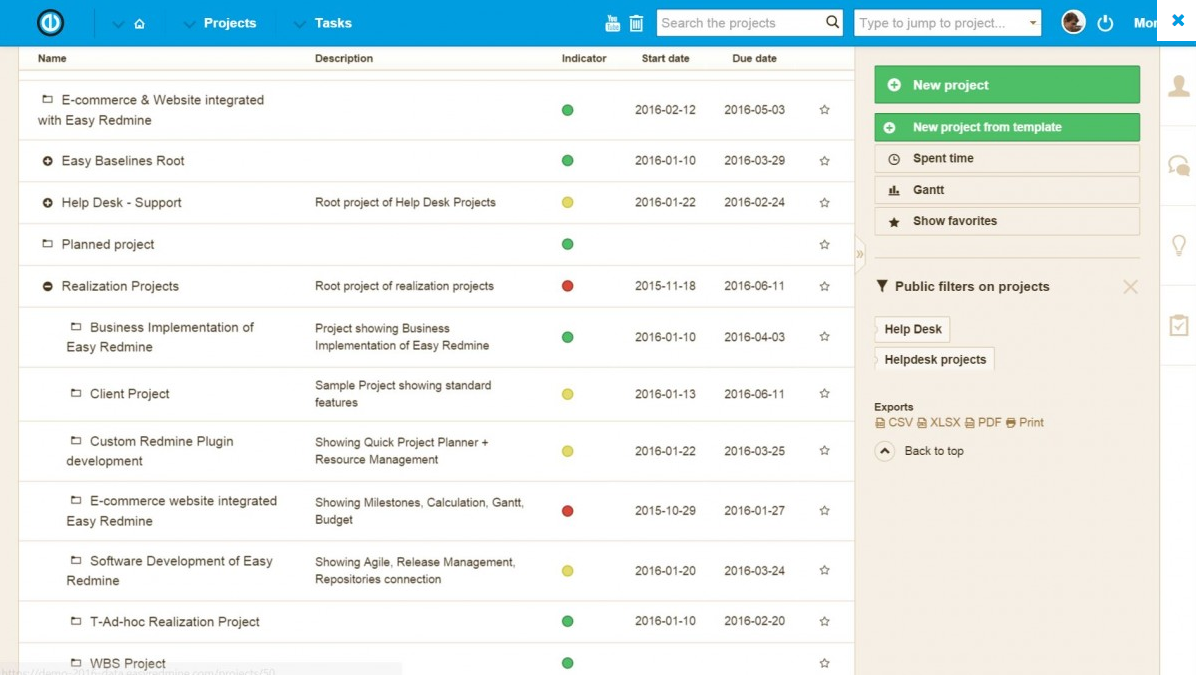This screenshot has height=675, width=1196.
Task: Click the folder icon for Planned project
Action: (47, 243)
